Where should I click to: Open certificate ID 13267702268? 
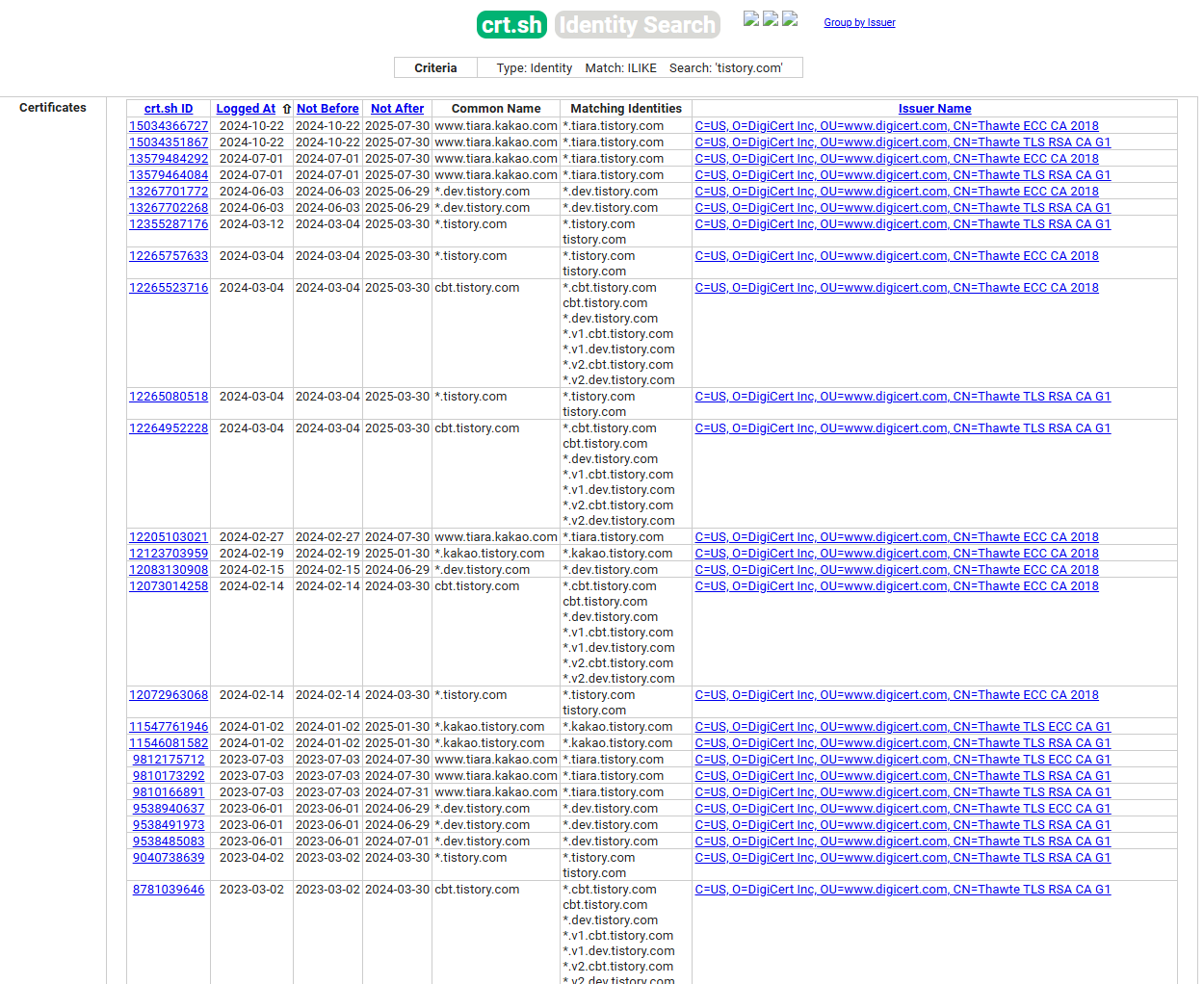coord(169,208)
